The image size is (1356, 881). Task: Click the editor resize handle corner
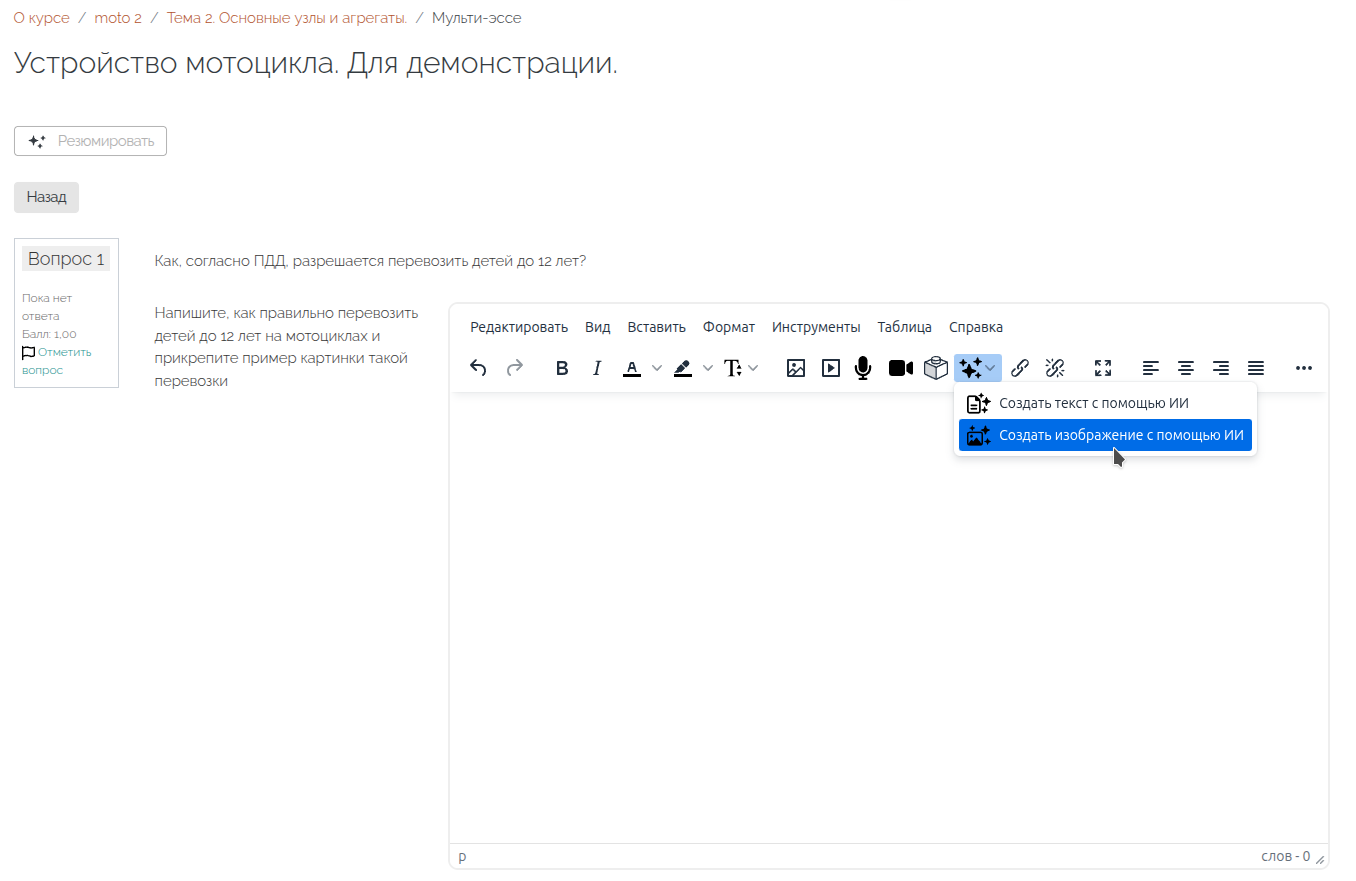[1320, 859]
